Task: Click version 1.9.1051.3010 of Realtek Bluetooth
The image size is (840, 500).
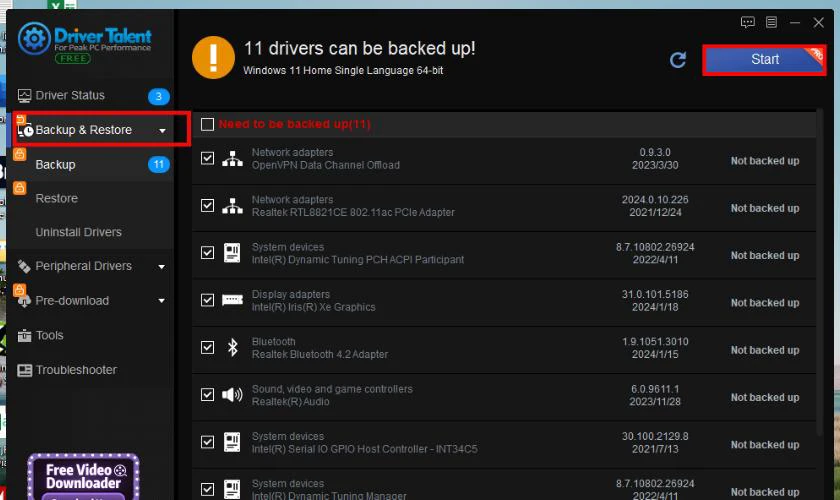Action: click(x=655, y=341)
